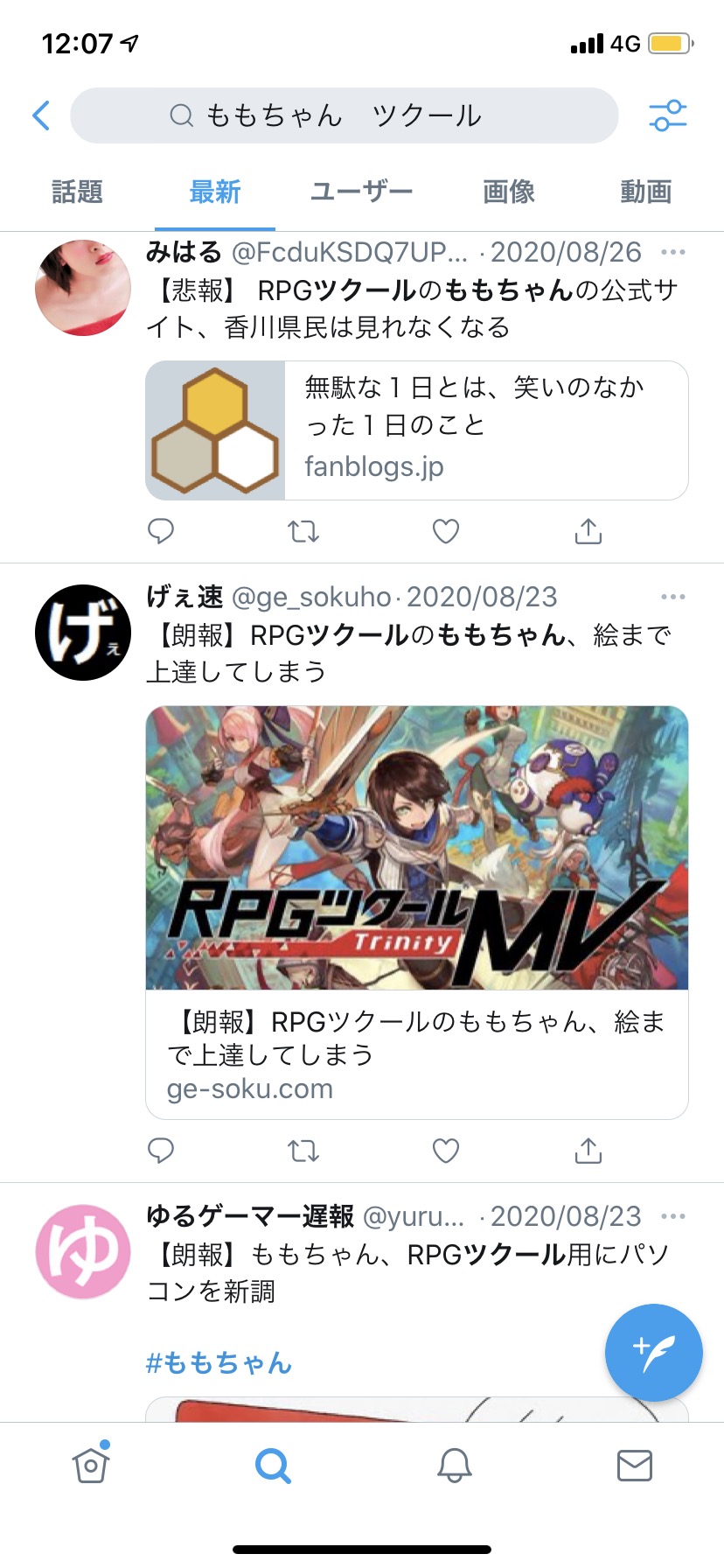The height and width of the screenshot is (1568, 724).
Task: Switch to the ユーザー tab
Action: coord(361,192)
